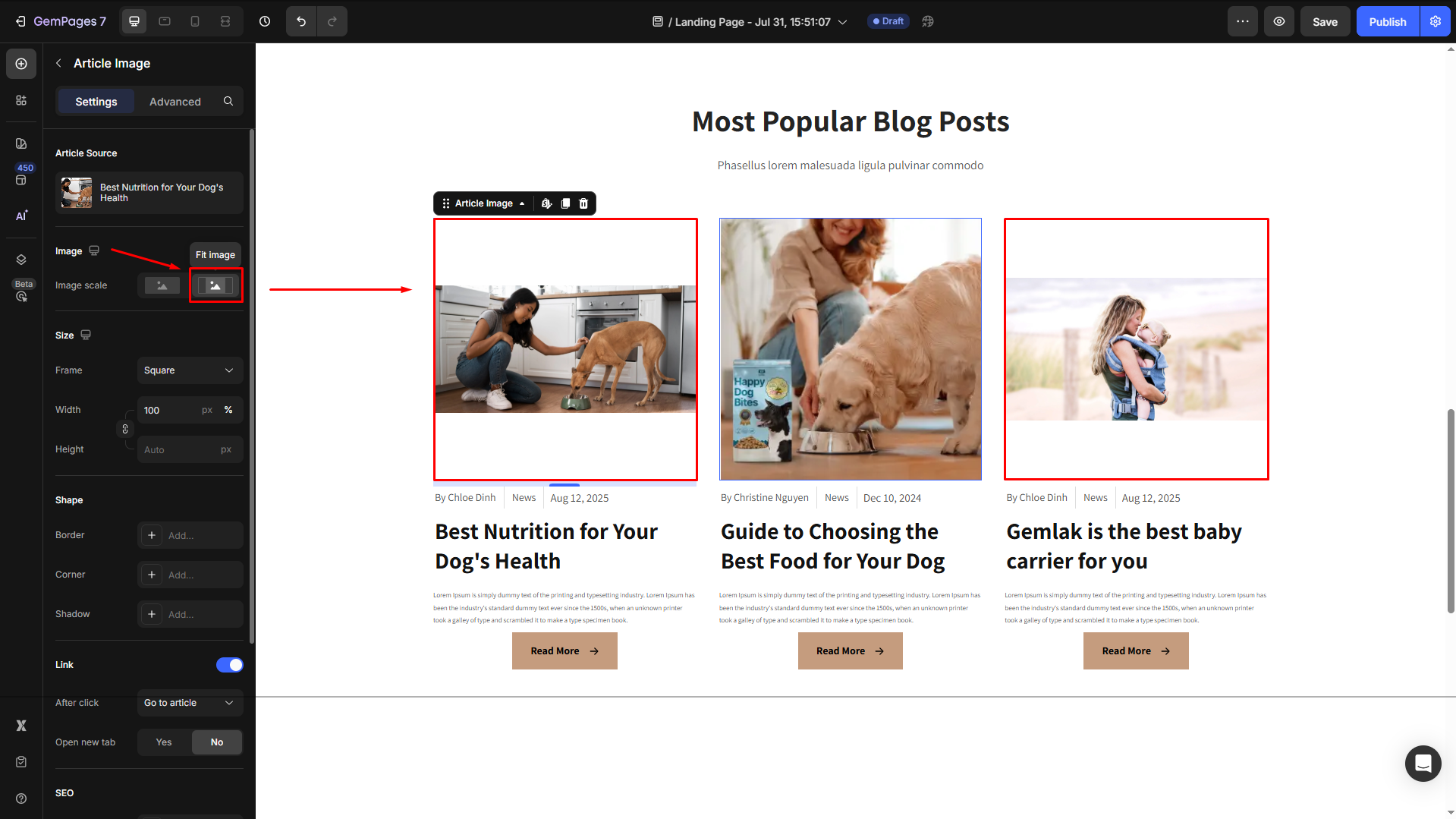Select Yes for Open new tab

point(164,742)
